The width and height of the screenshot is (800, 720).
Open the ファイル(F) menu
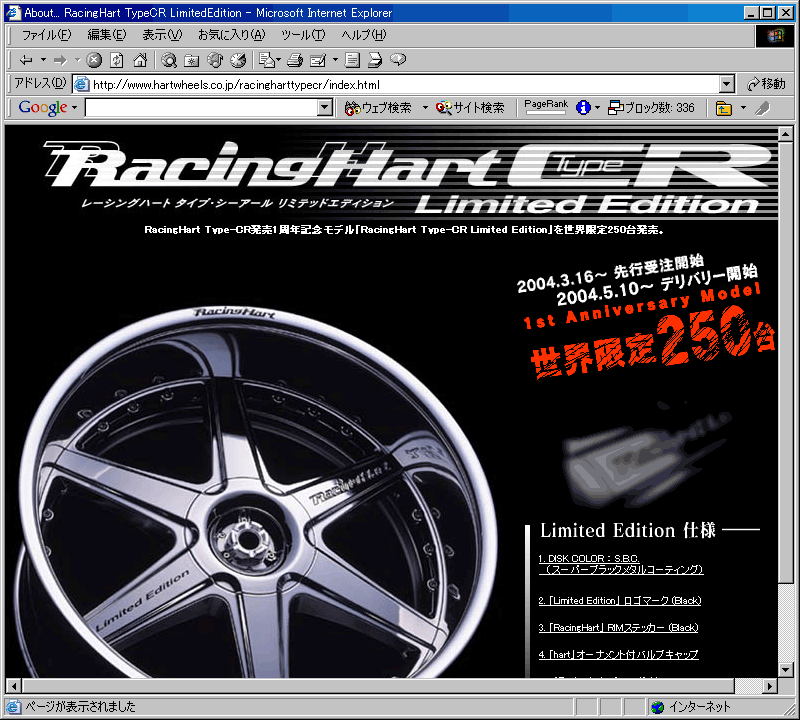click(x=46, y=35)
